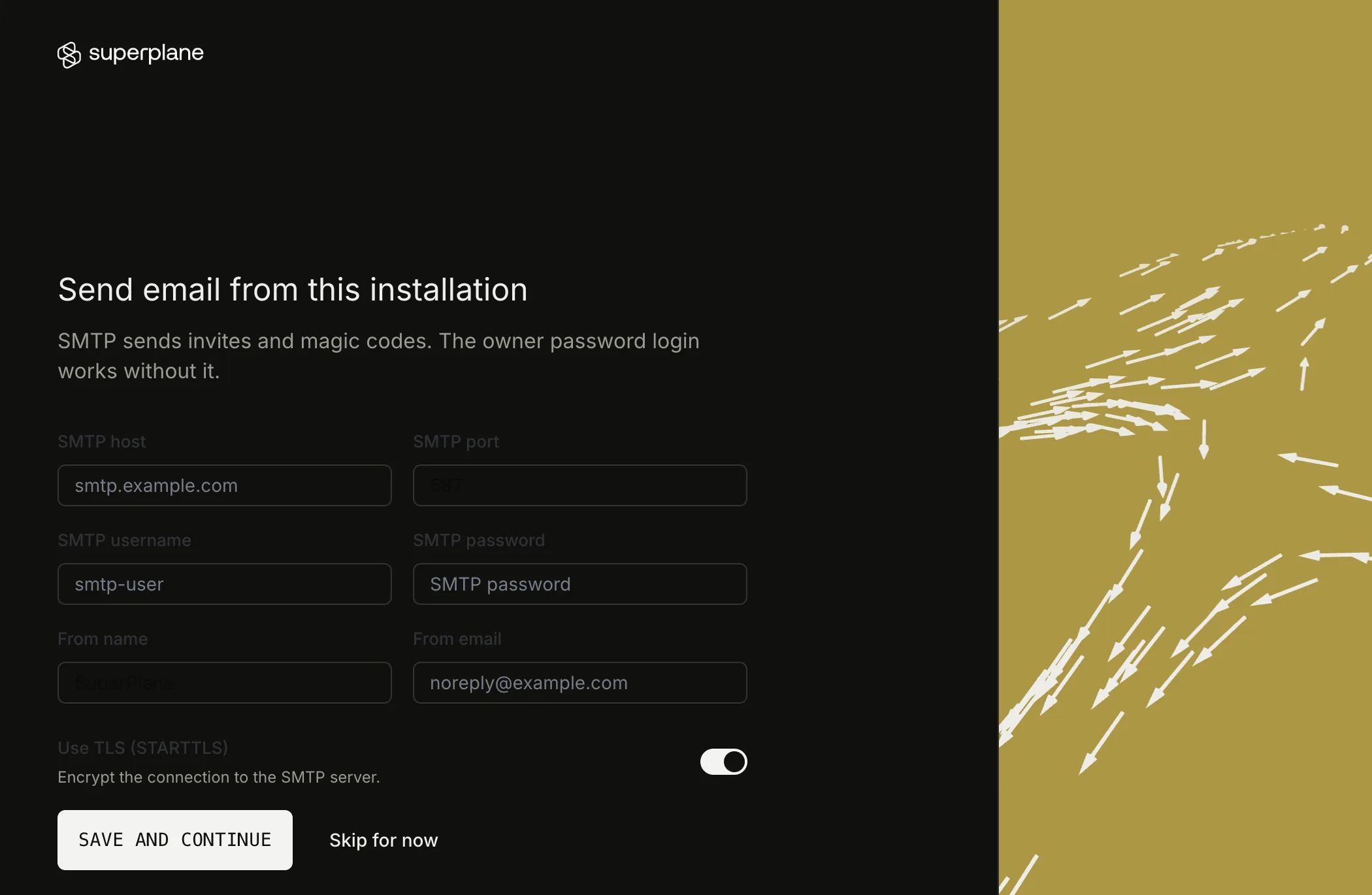1372x895 pixels.
Task: Click the 'Send email from this installation' heading
Action: point(293,289)
